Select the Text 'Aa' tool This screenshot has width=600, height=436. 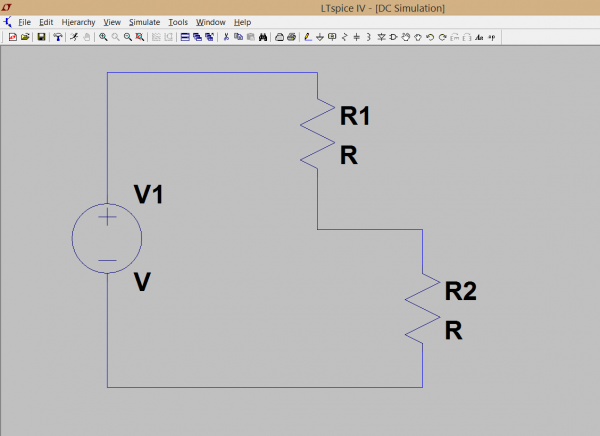point(479,37)
